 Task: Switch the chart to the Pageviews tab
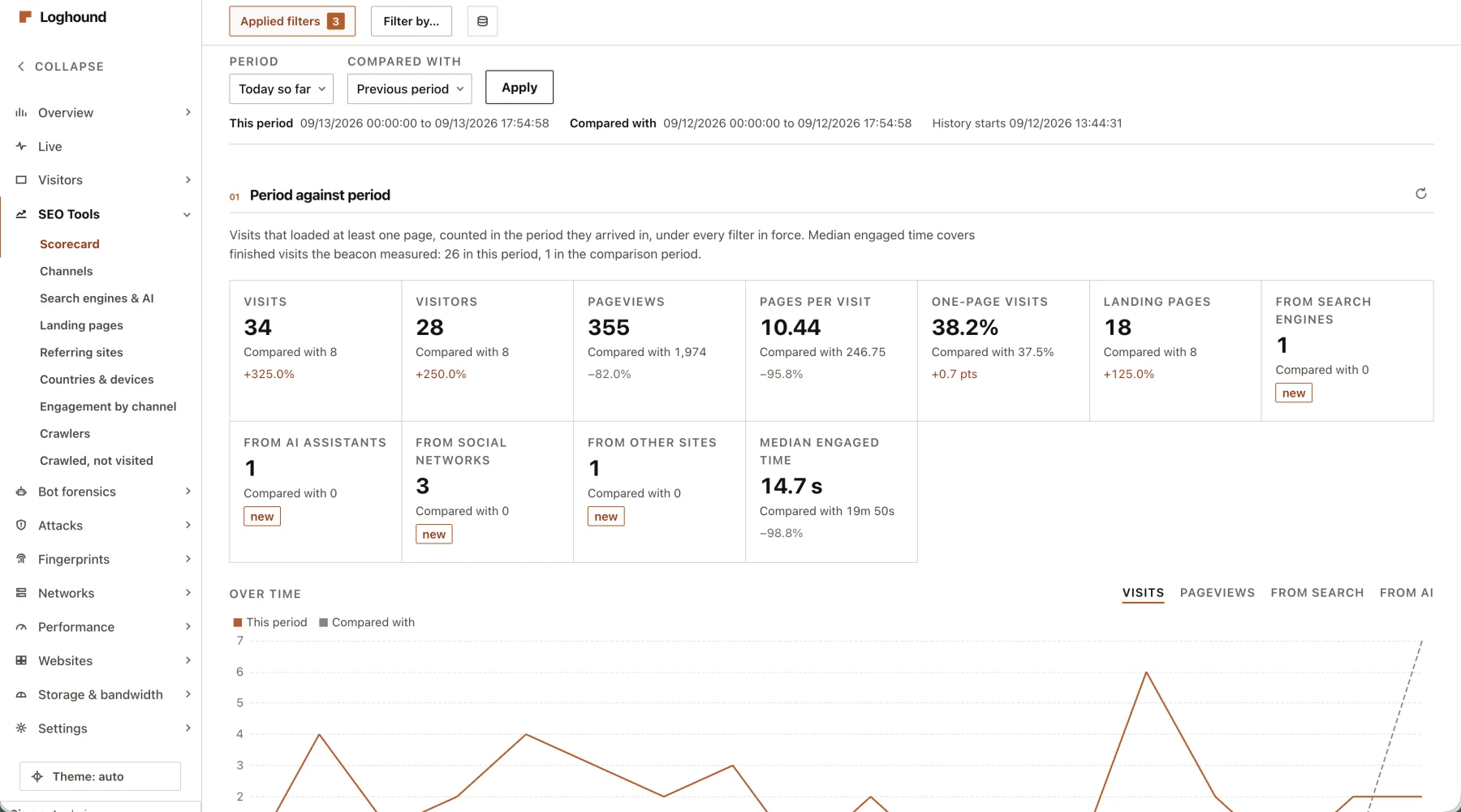pos(1217,593)
